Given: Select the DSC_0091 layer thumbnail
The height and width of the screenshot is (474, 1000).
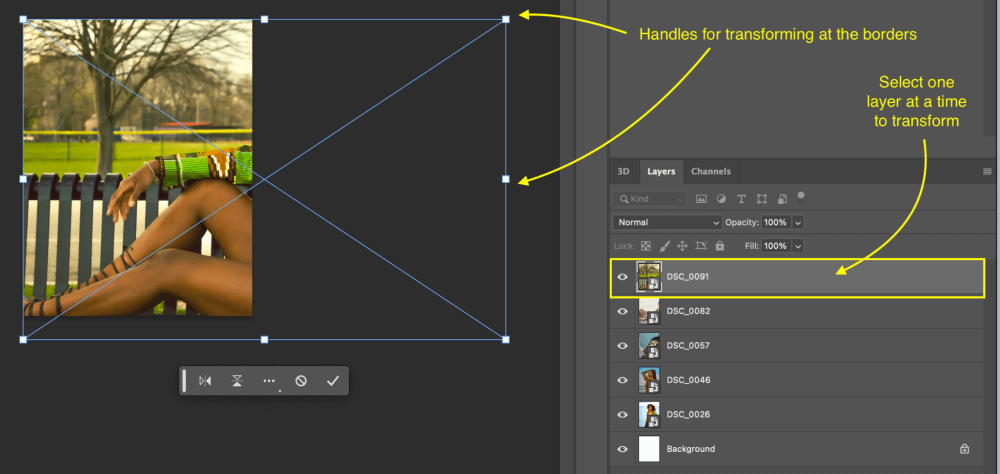Looking at the screenshot, I should pyautogui.click(x=649, y=278).
